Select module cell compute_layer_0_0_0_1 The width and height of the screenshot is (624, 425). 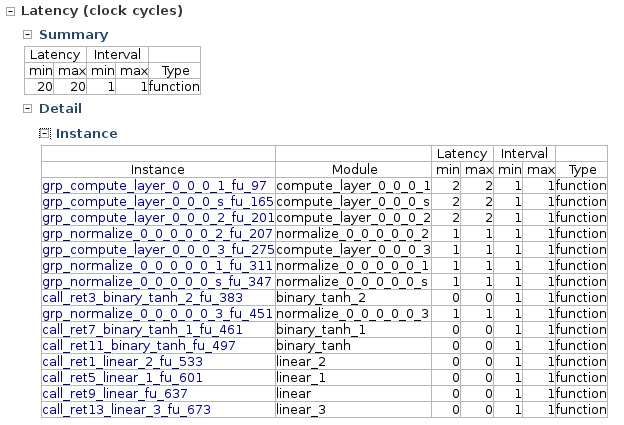[353, 186]
